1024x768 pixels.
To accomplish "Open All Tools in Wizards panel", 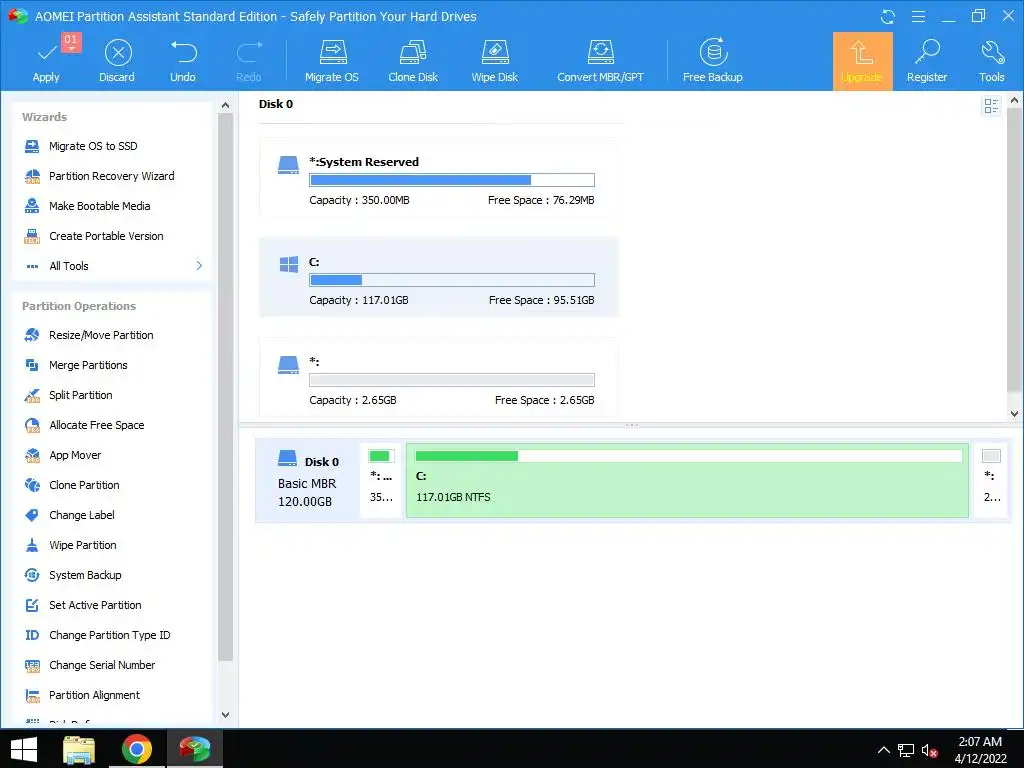I will 69,266.
